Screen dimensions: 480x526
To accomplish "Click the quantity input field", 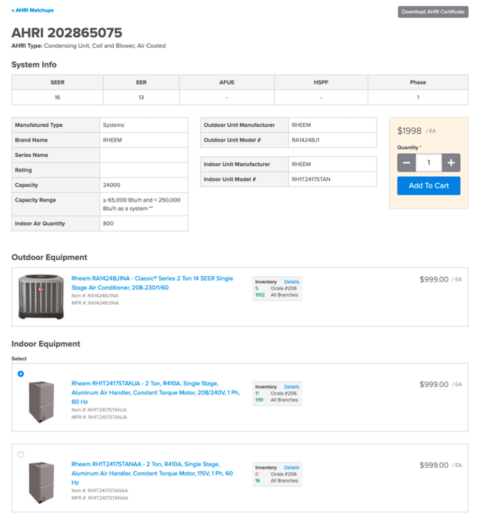I will pyautogui.click(x=429, y=163).
